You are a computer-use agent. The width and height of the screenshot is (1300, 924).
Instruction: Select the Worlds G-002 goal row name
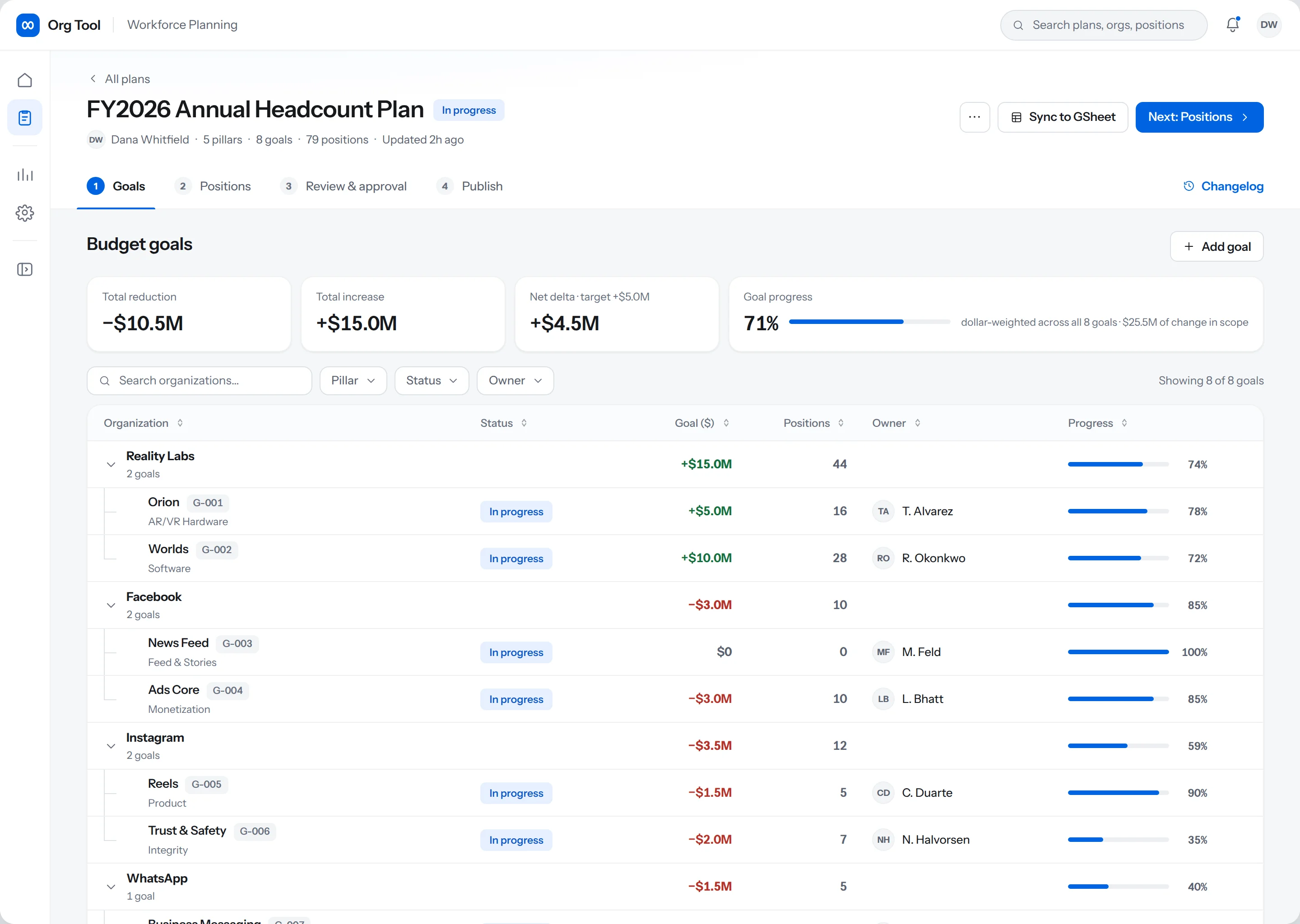tap(168, 549)
